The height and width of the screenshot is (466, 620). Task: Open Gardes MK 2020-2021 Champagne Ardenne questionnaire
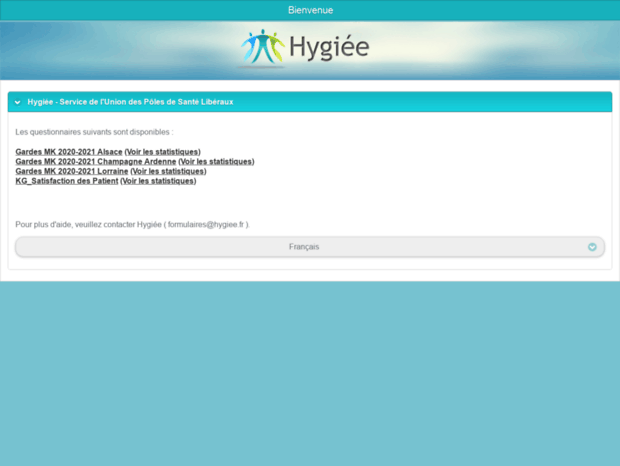click(x=96, y=162)
